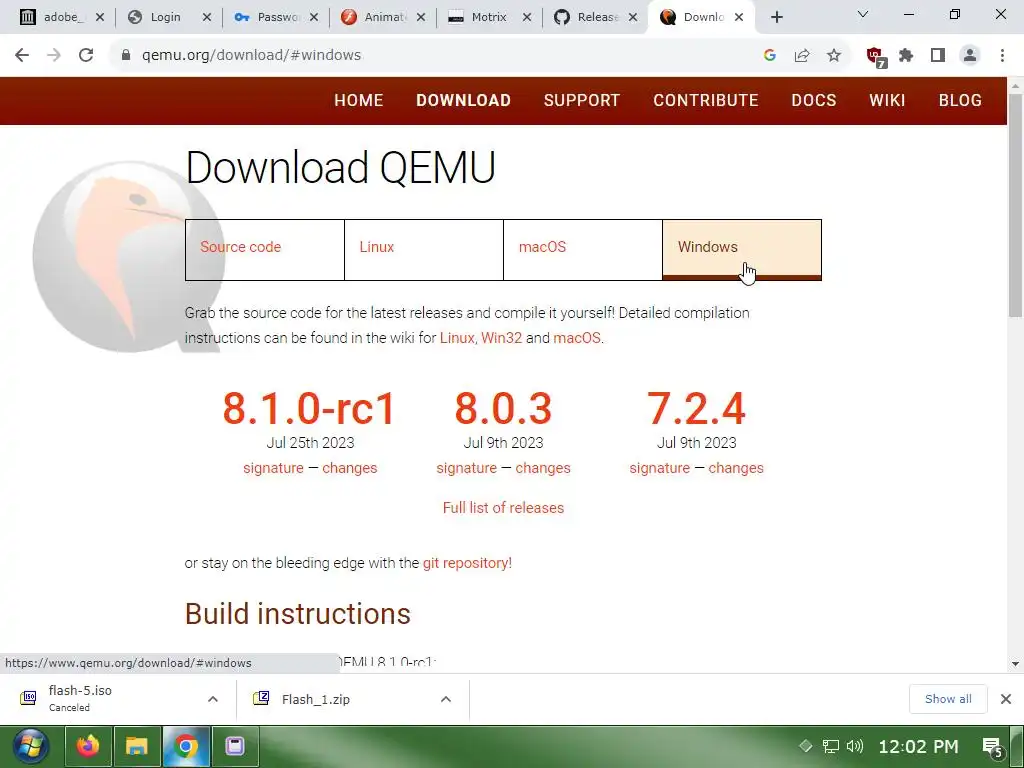The image size is (1024, 768).
Task: Open the WIKI nav item
Action: [x=887, y=100]
